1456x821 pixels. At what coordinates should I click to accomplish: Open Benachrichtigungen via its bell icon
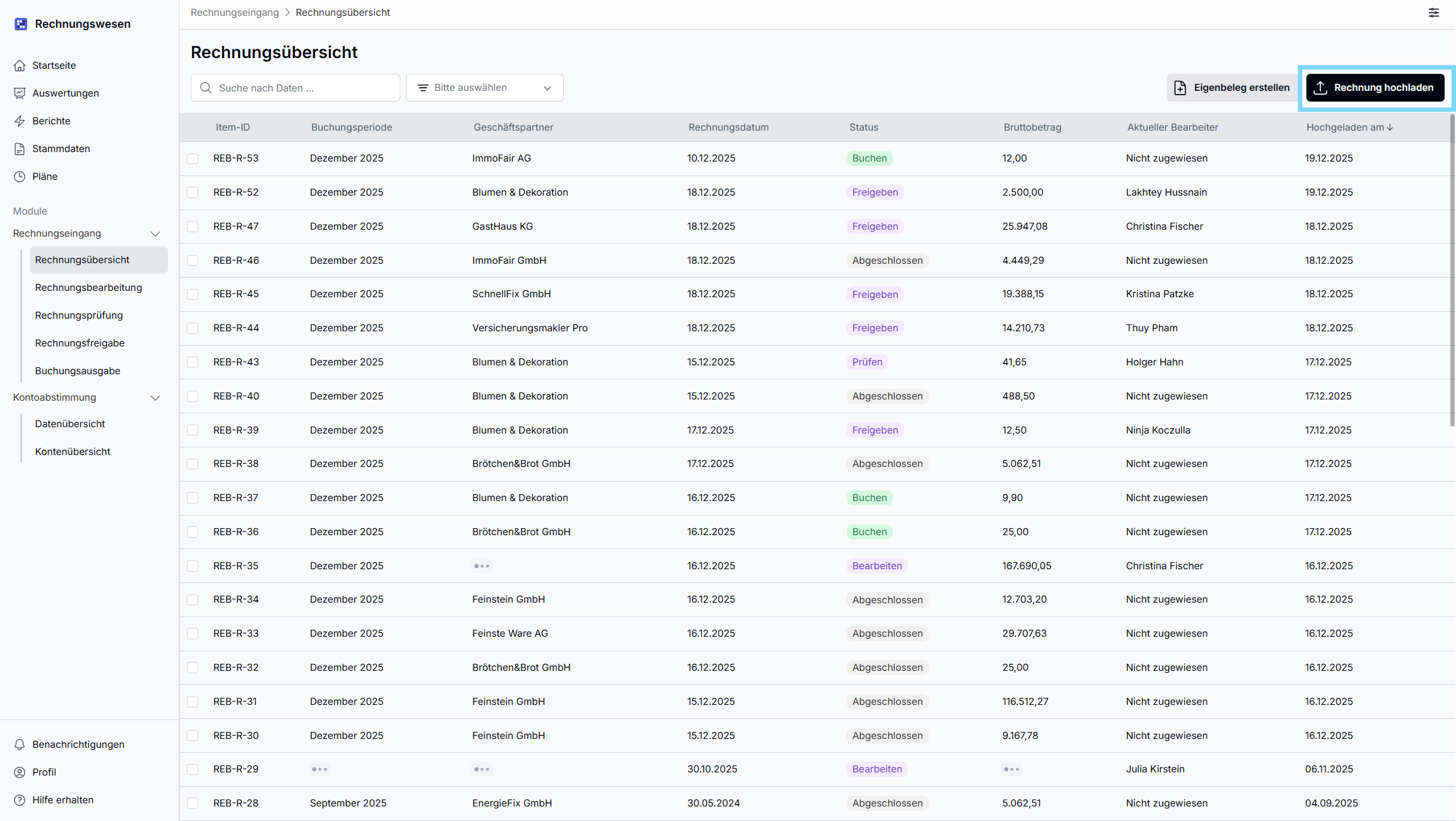point(20,745)
